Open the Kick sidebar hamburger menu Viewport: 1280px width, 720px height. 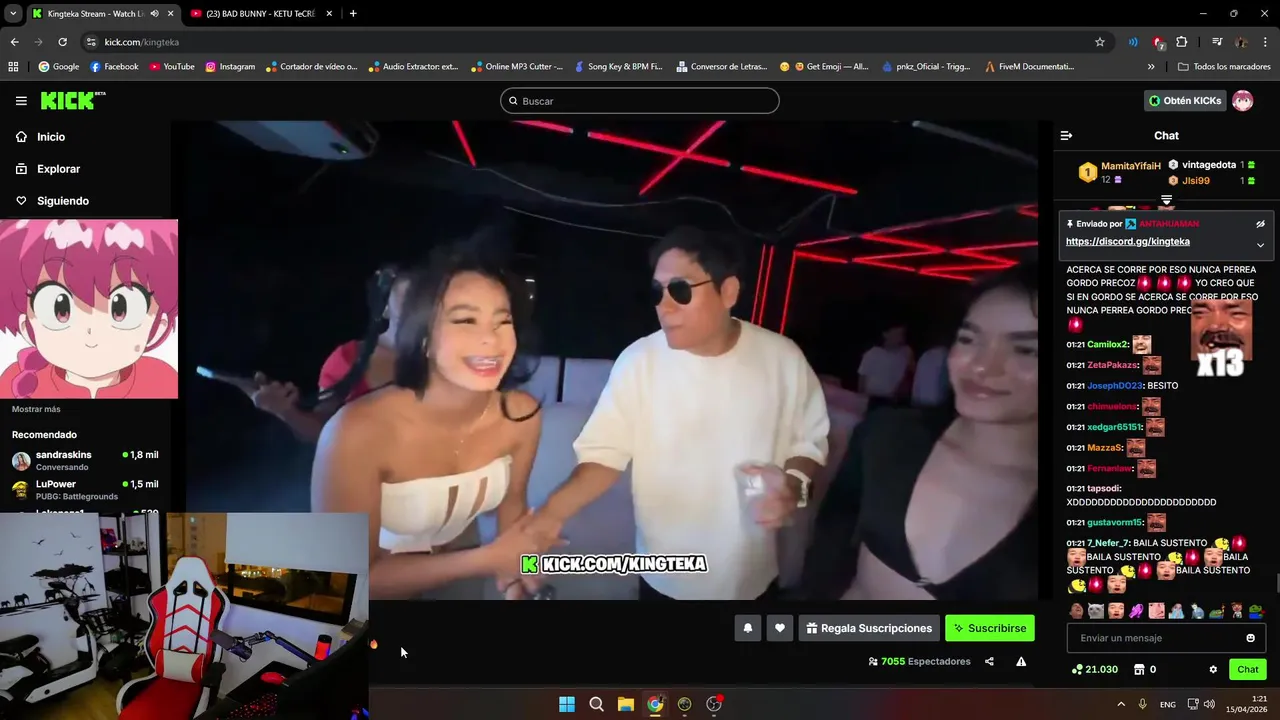21,101
